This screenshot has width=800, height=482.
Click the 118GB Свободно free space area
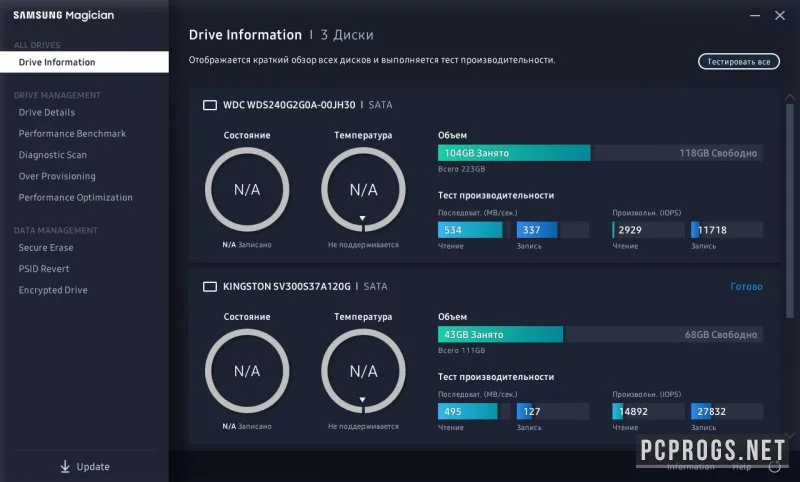[677, 153]
